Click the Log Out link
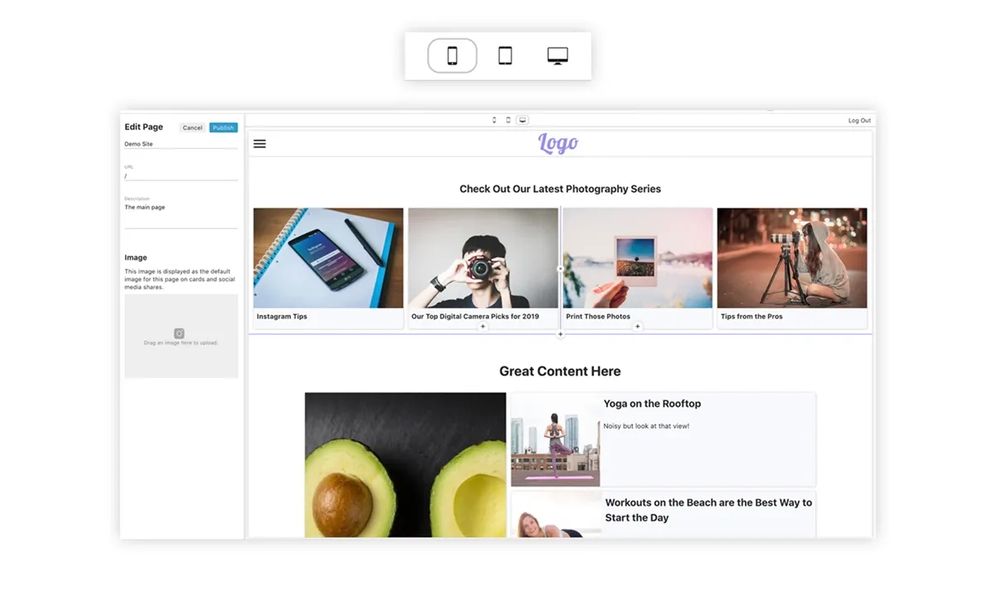 (859, 120)
